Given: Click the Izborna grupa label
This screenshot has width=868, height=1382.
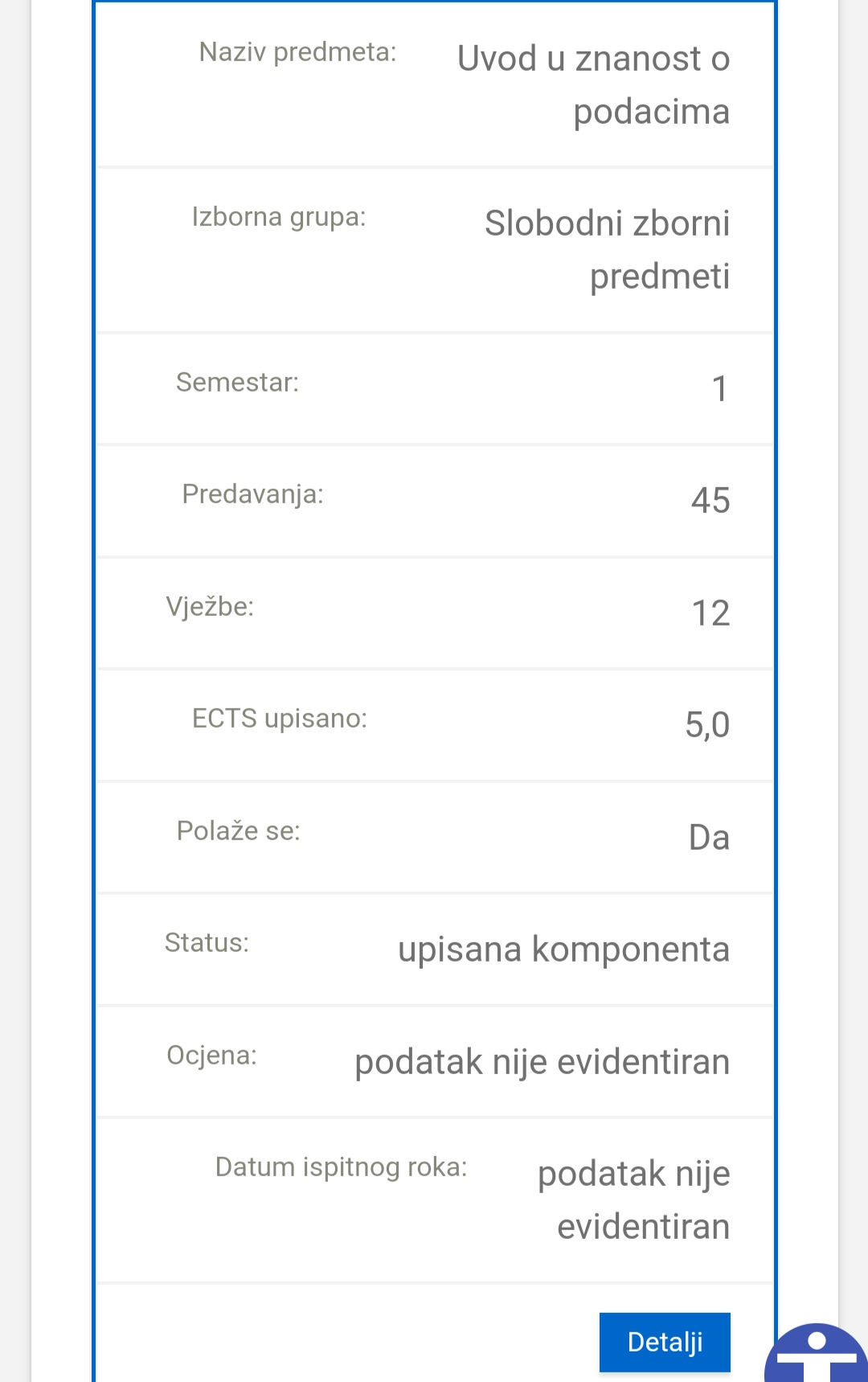Looking at the screenshot, I should (278, 217).
